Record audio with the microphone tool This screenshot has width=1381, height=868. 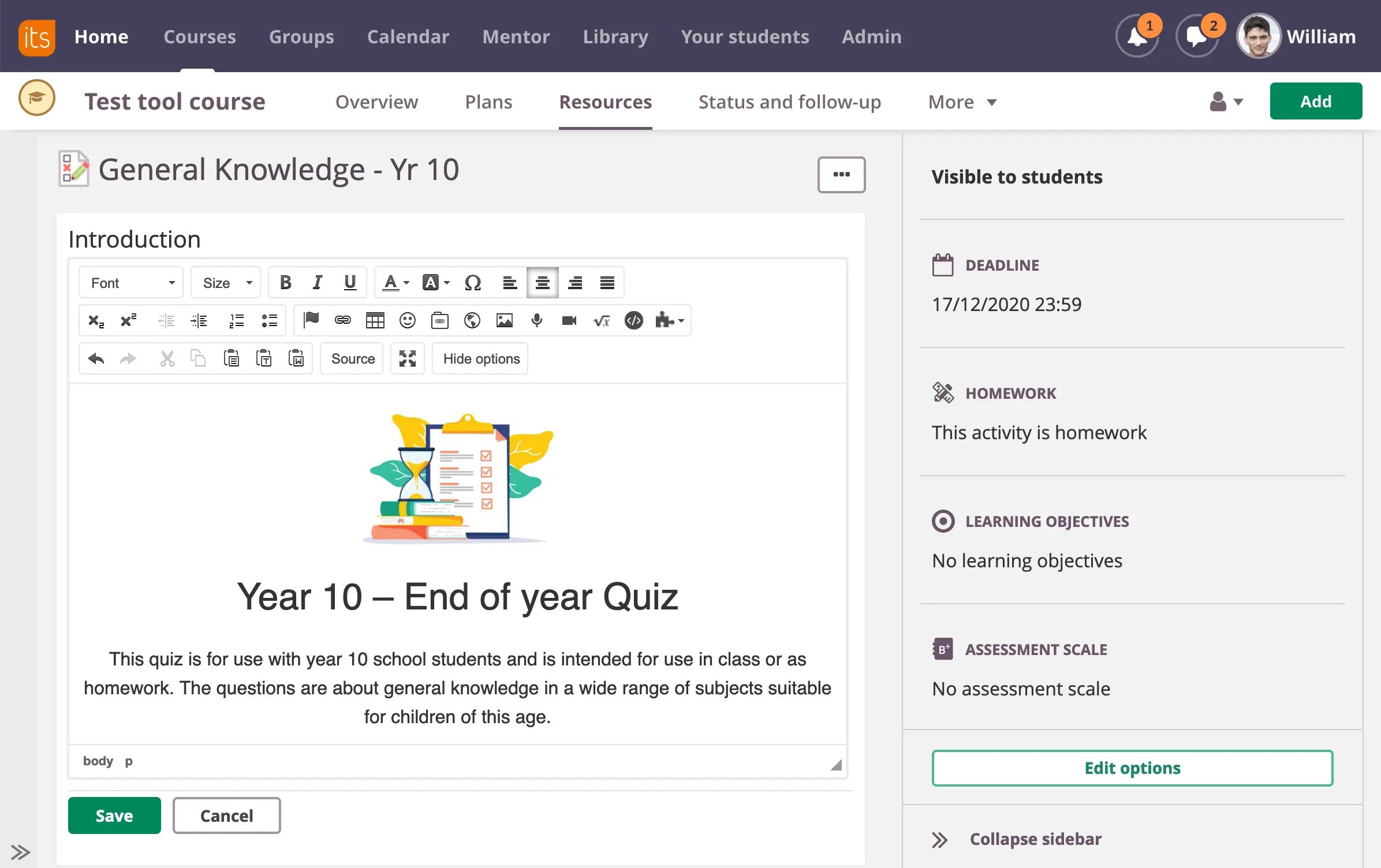click(536, 320)
